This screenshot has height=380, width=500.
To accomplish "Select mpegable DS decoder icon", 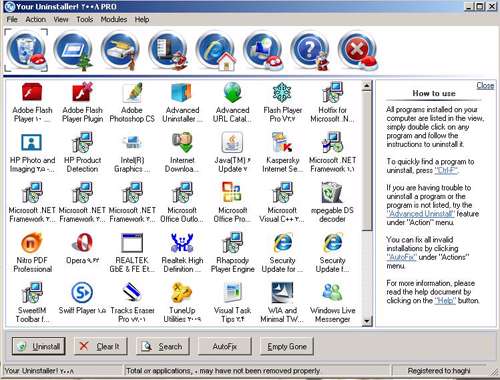I will tap(332, 192).
